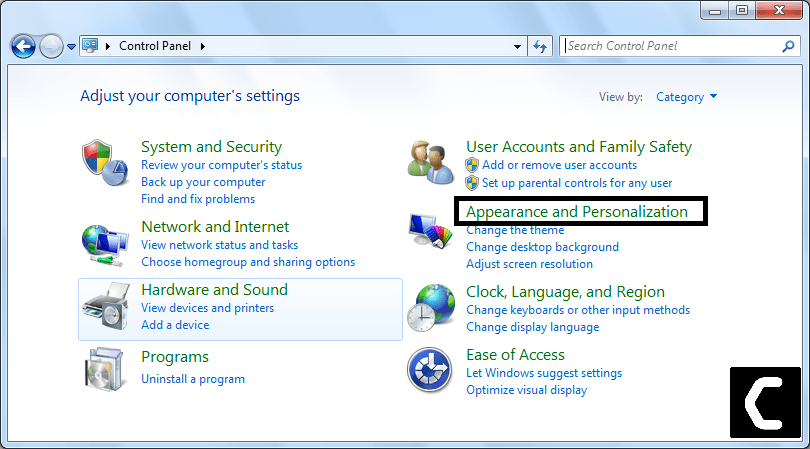The width and height of the screenshot is (810, 449).
Task: Select Control Panel breadcrumb in address bar
Action: point(155,46)
